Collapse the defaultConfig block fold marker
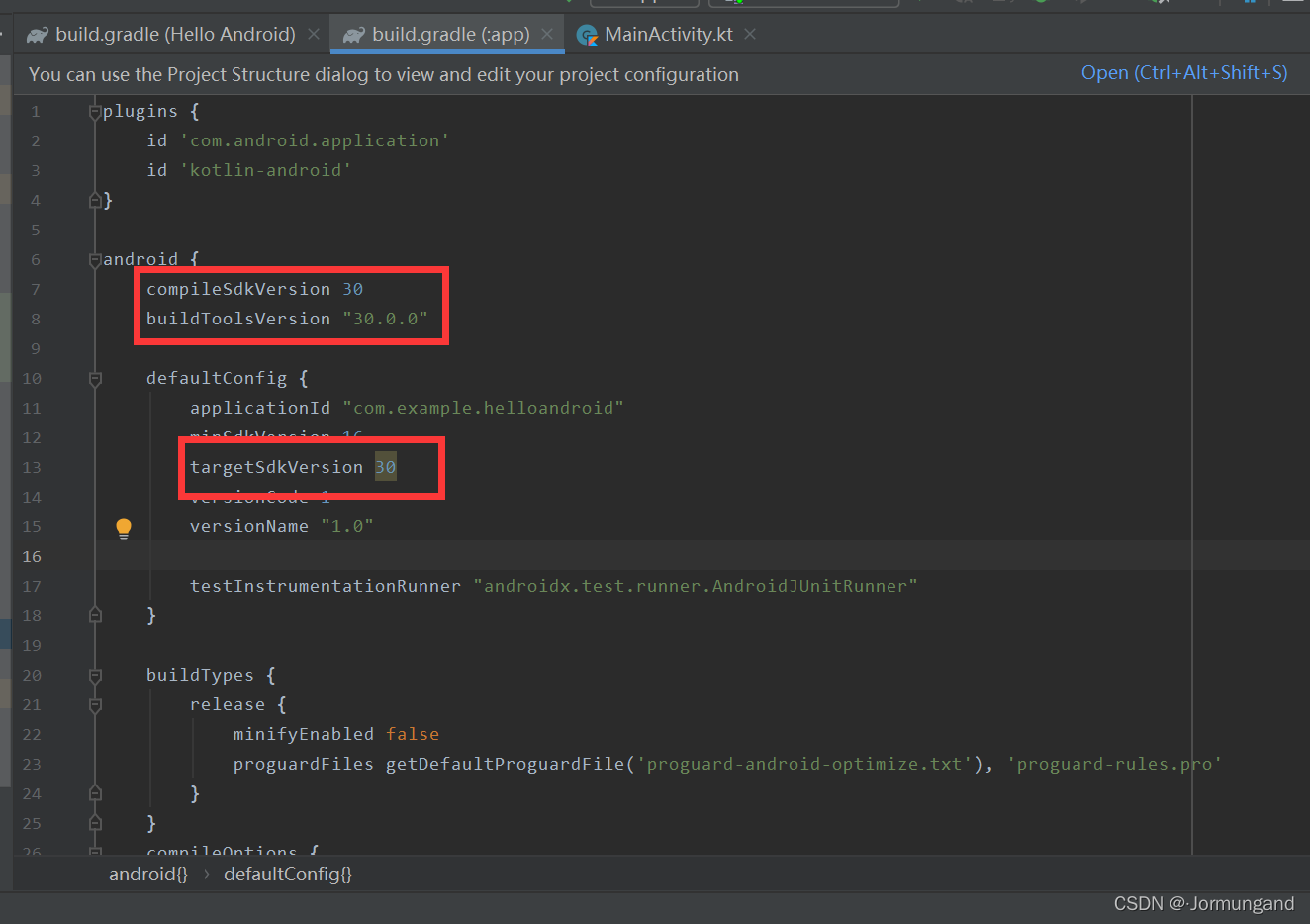This screenshot has height=924, width=1310. point(95,378)
